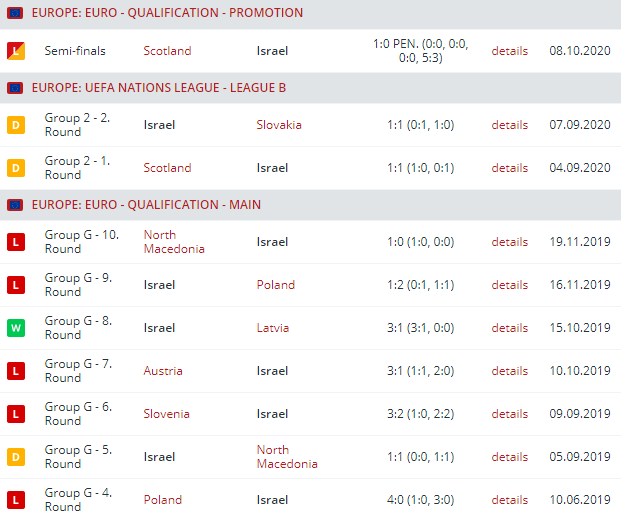Image resolution: width=625 pixels, height=517 pixels.
Task: Open Europe: Euro - Qualification - Main header
Action: tap(146, 205)
